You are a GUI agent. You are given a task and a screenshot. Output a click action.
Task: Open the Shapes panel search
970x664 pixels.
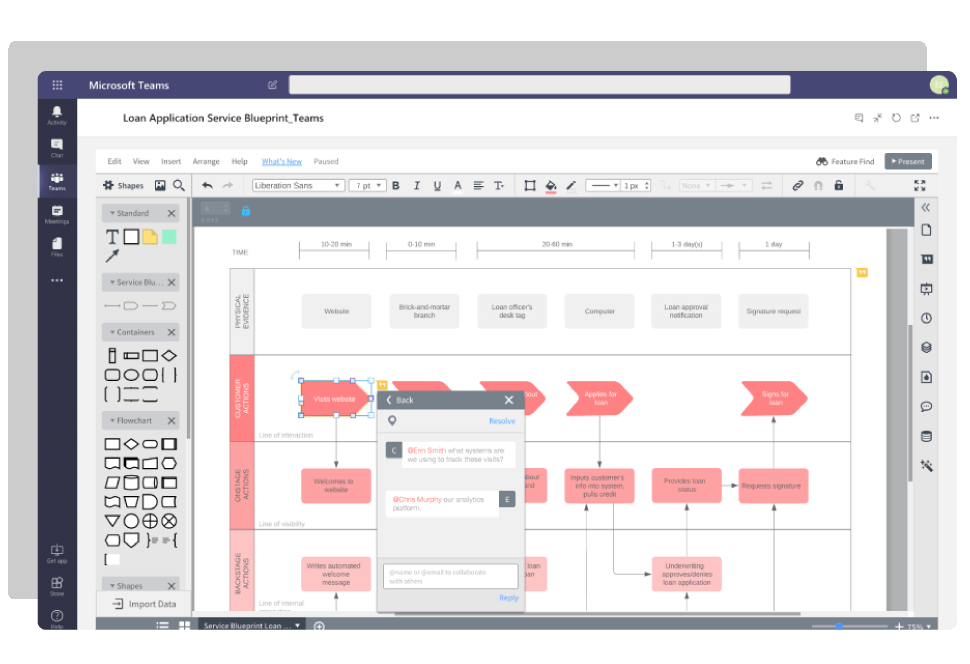coord(178,185)
